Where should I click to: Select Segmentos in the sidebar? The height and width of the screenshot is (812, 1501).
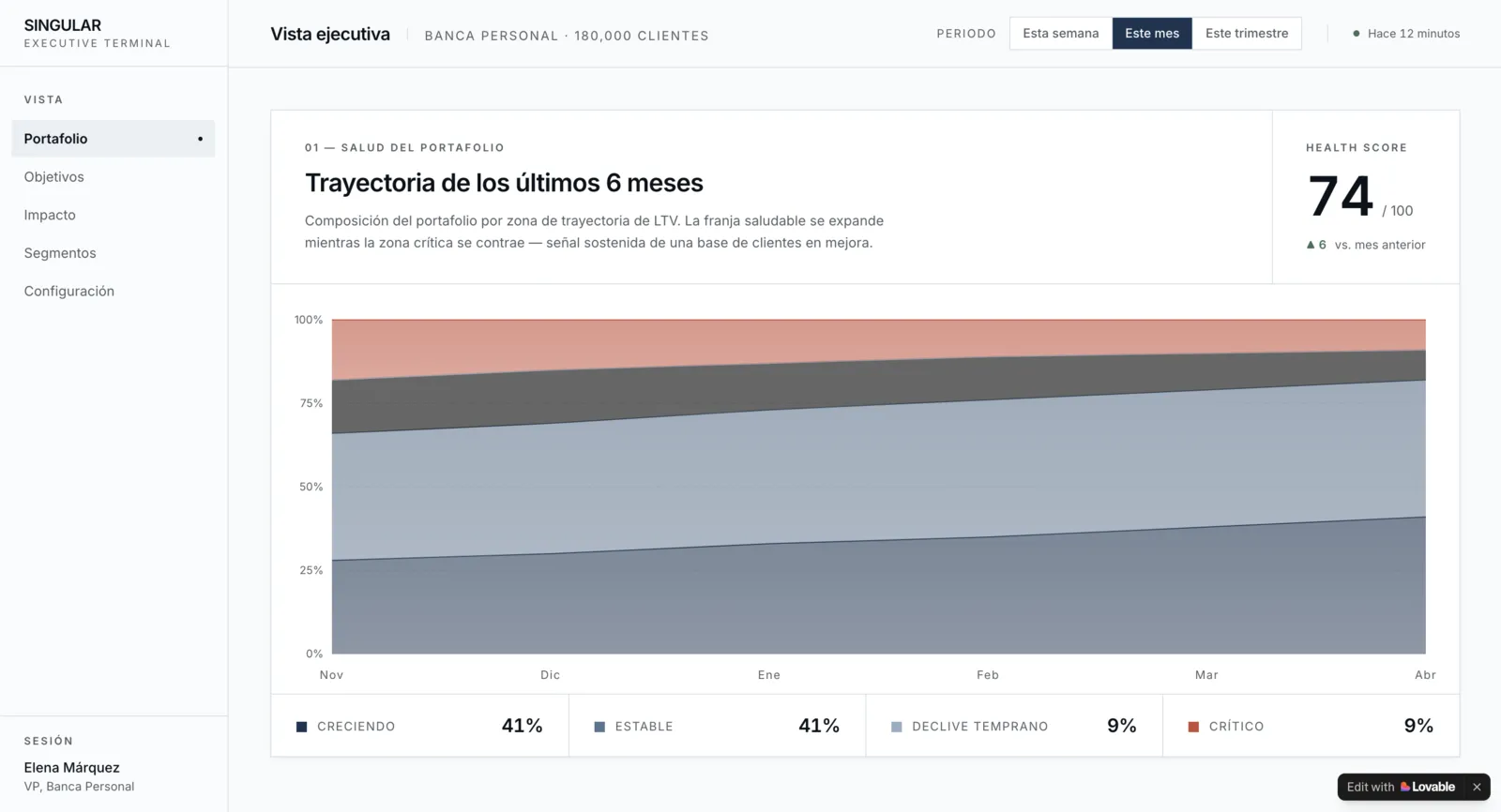pos(113,253)
